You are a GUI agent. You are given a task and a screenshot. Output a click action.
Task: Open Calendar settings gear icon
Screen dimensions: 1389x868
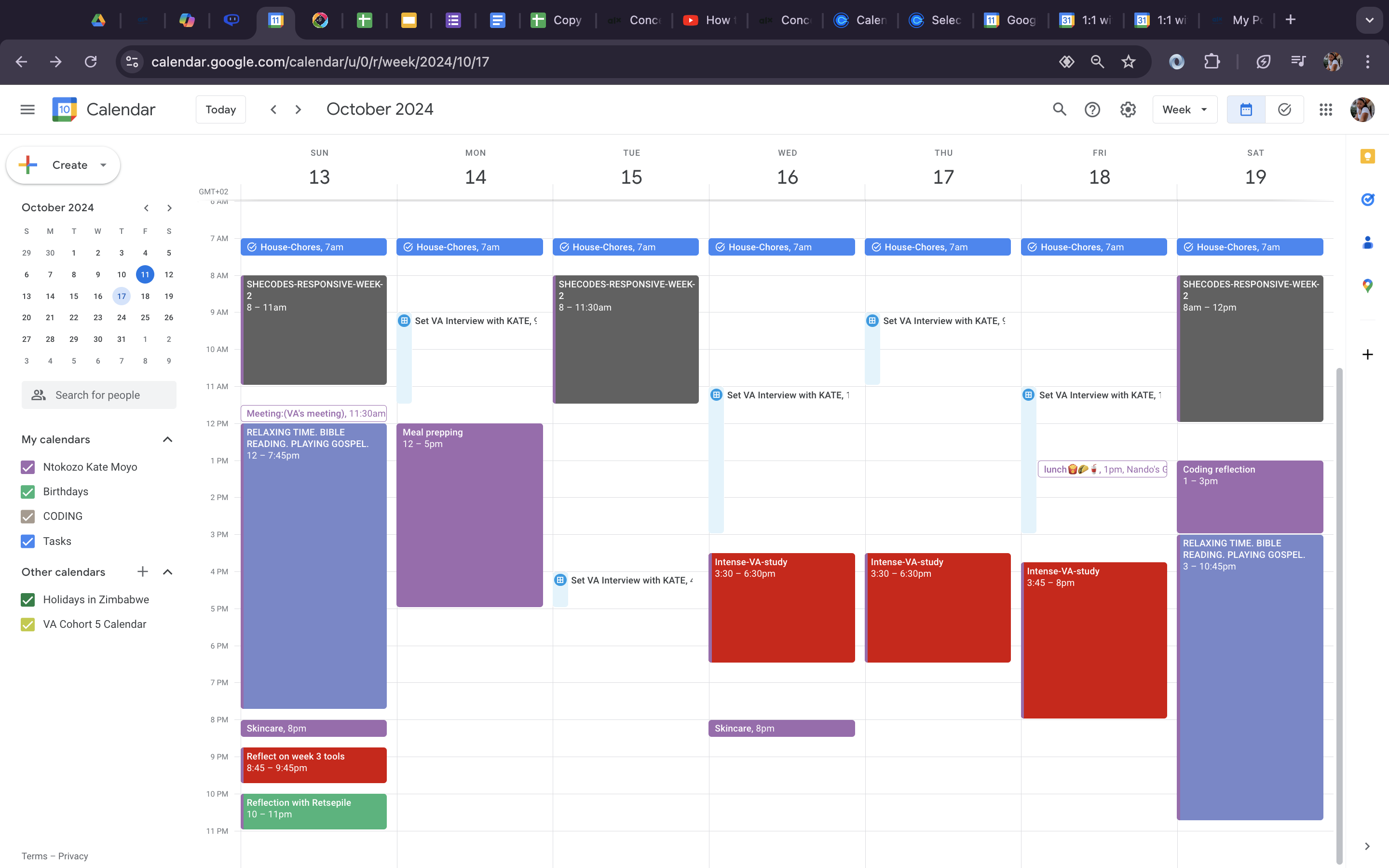[1127, 109]
